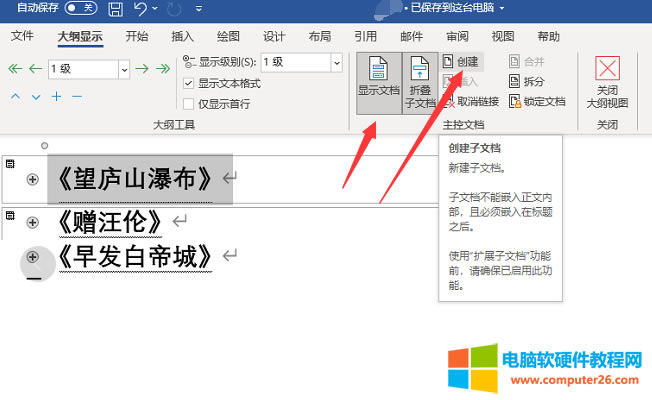Enable Show First Line Only (仅显示首行) checkbox

[x=189, y=103]
